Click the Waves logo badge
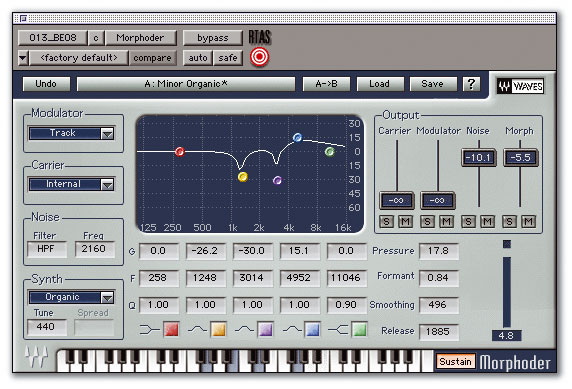 click(521, 86)
